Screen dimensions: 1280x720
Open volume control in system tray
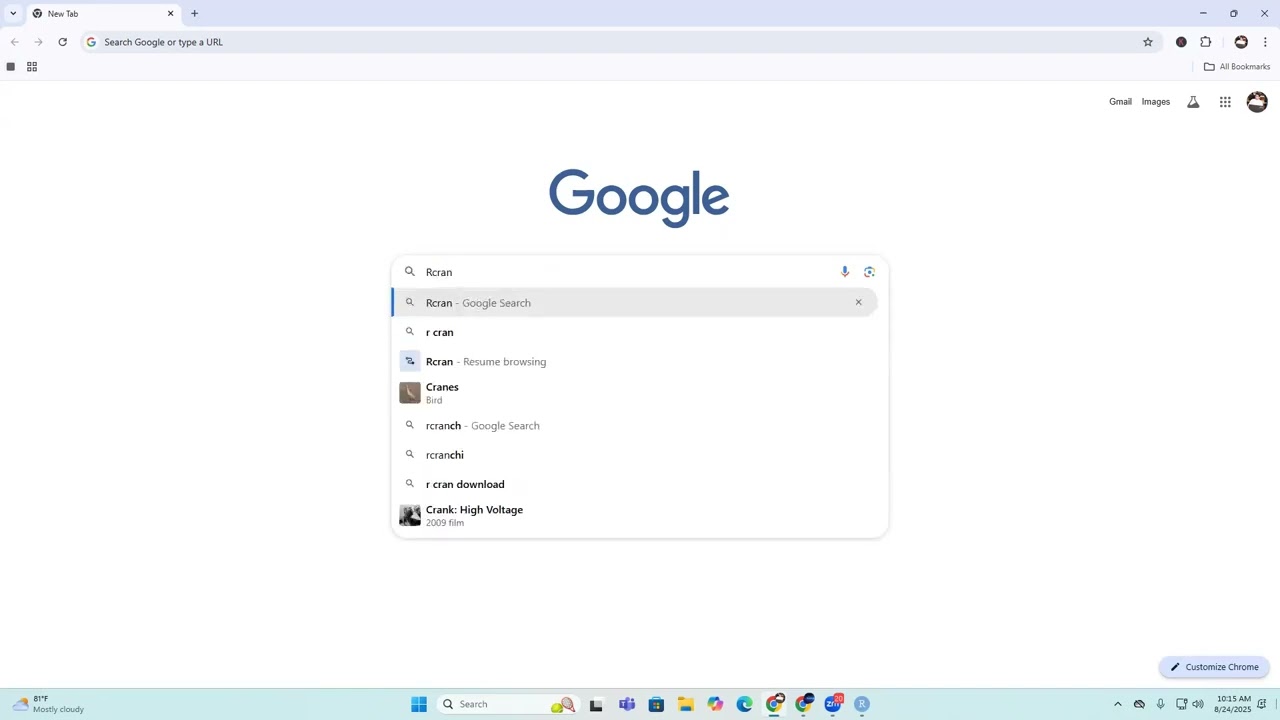click(1198, 704)
